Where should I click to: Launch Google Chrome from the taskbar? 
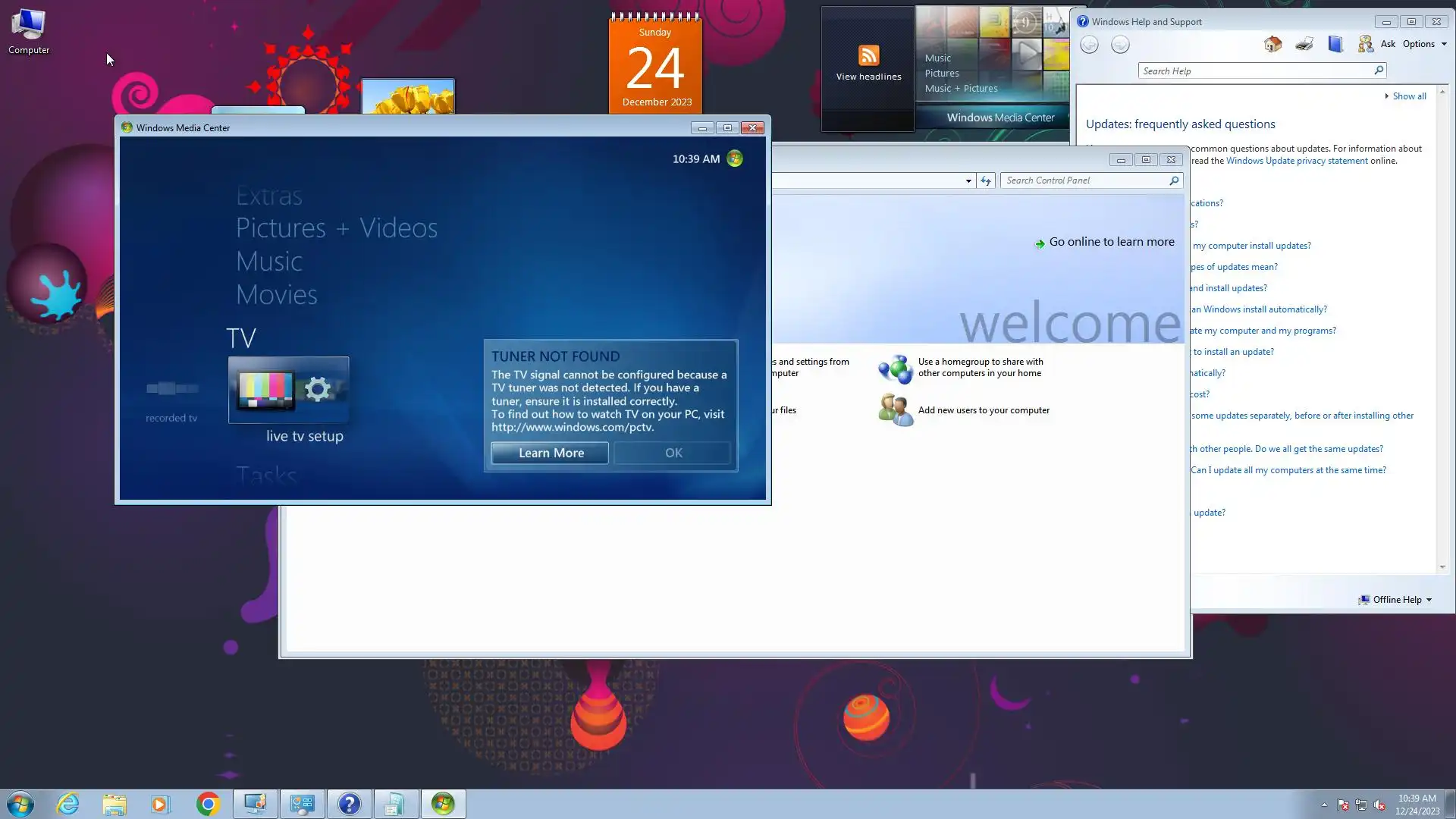click(x=208, y=804)
